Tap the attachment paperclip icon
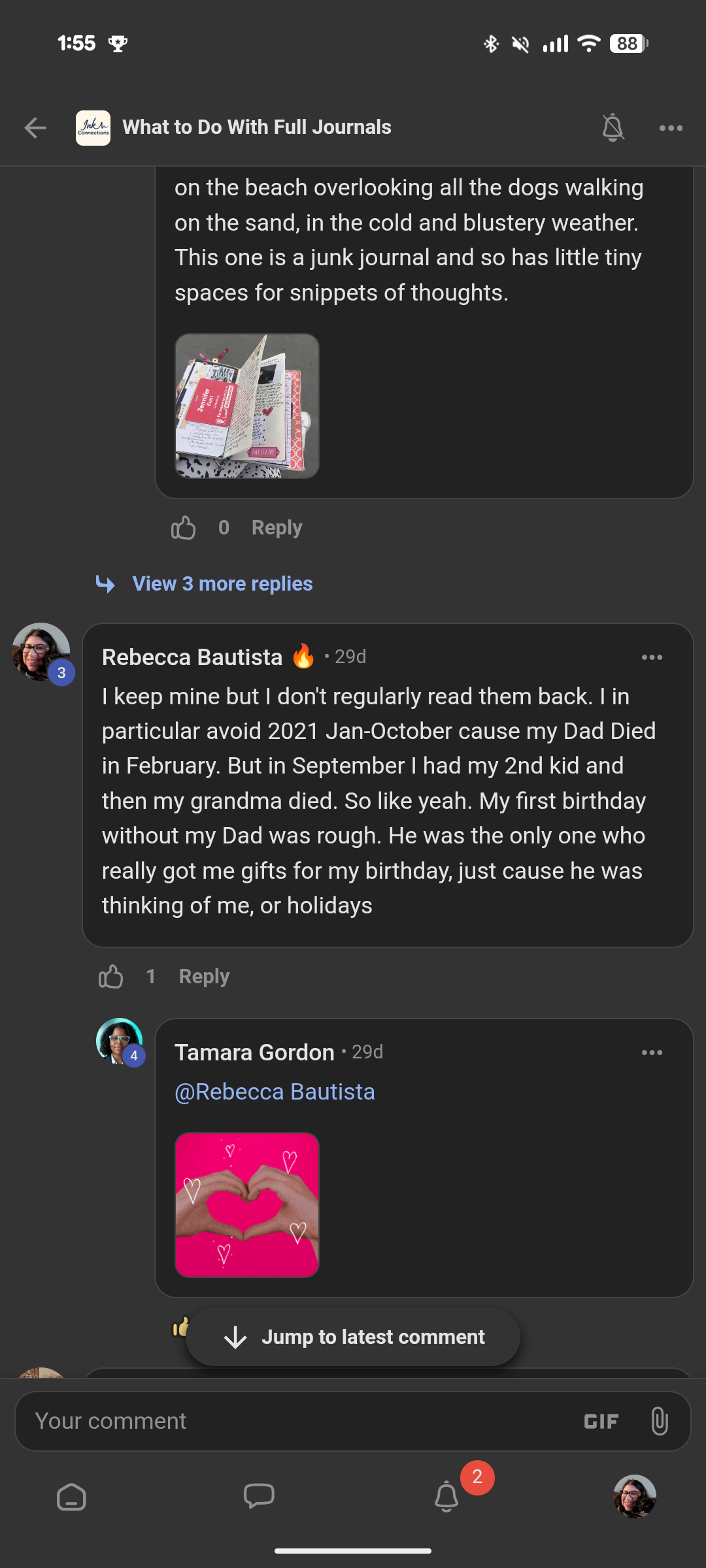The width and height of the screenshot is (706, 1568). coord(660,1421)
